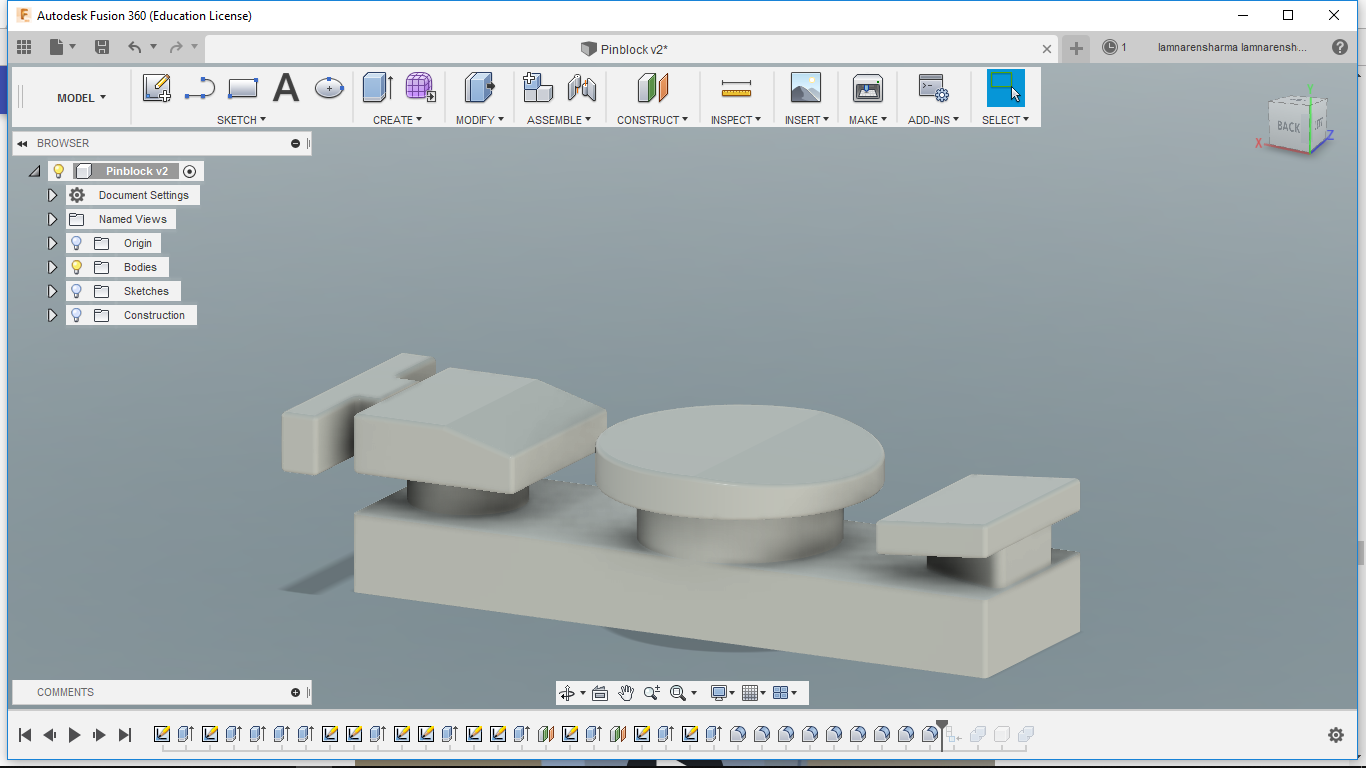Open the Grid and Snaps dropdown
This screenshot has height=768, width=1366.
tap(754, 693)
